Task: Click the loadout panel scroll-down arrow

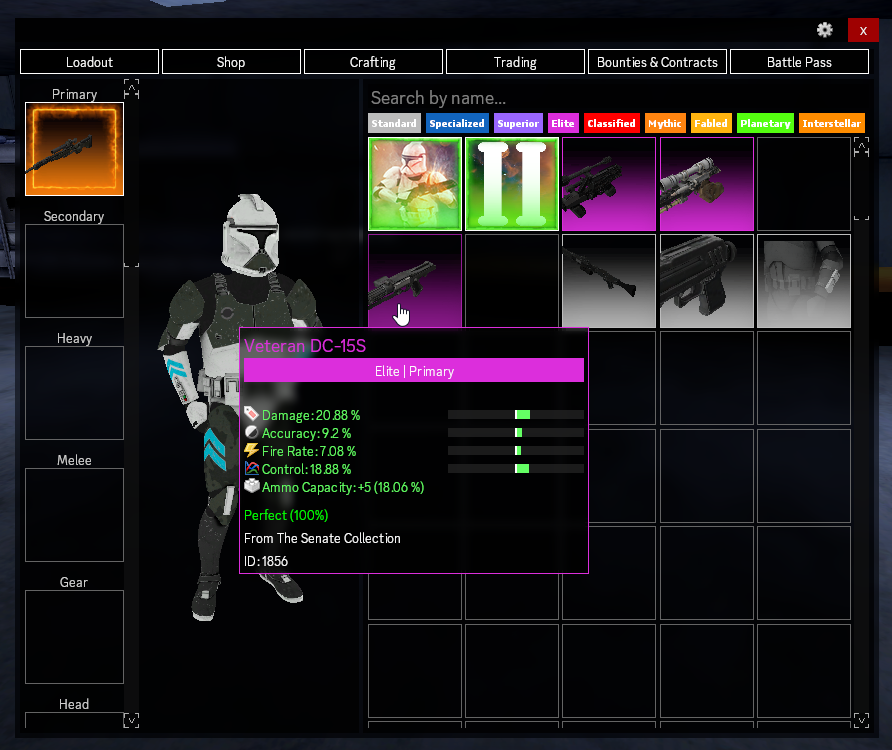Action: 131,720
